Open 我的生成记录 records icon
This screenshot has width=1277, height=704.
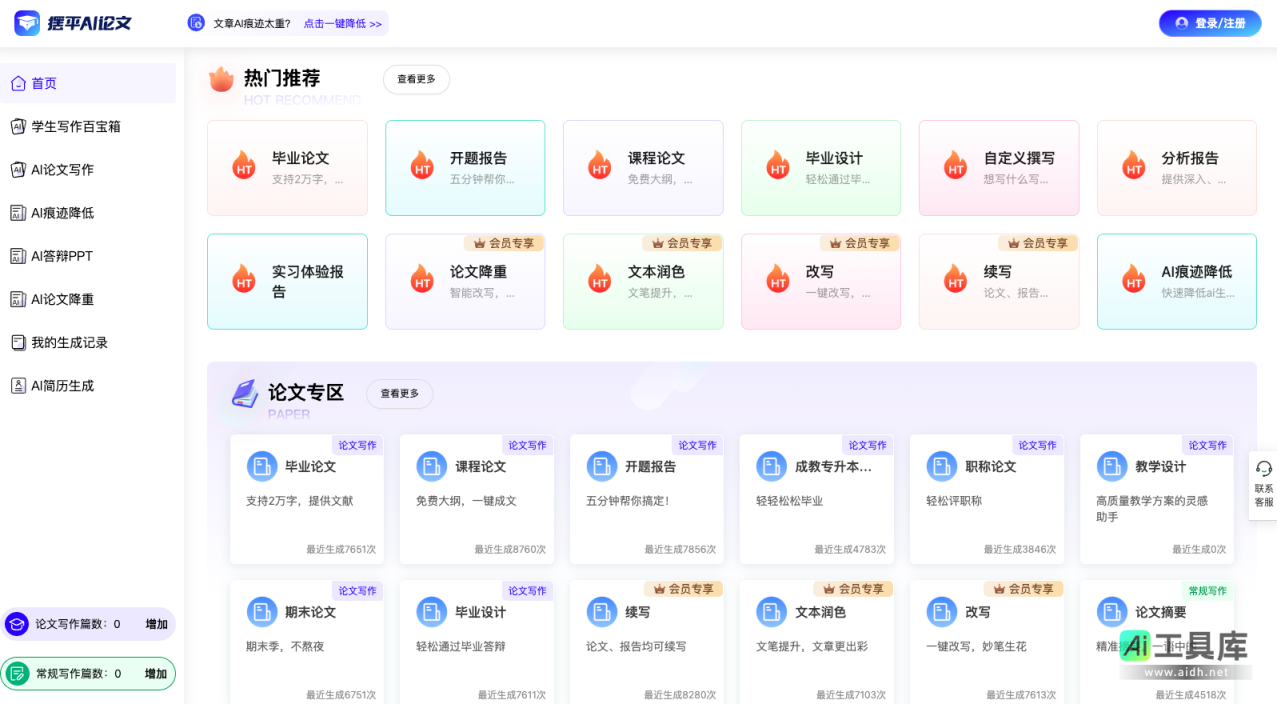click(17, 341)
